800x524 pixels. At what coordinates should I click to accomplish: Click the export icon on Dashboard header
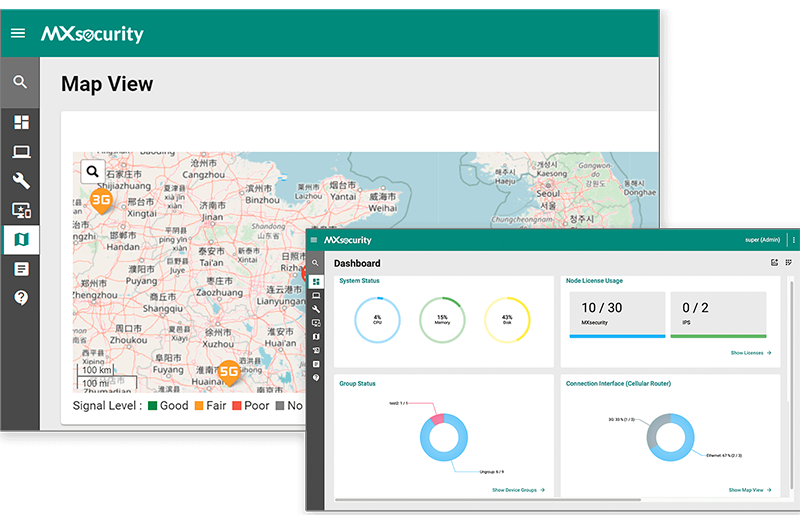click(x=774, y=262)
